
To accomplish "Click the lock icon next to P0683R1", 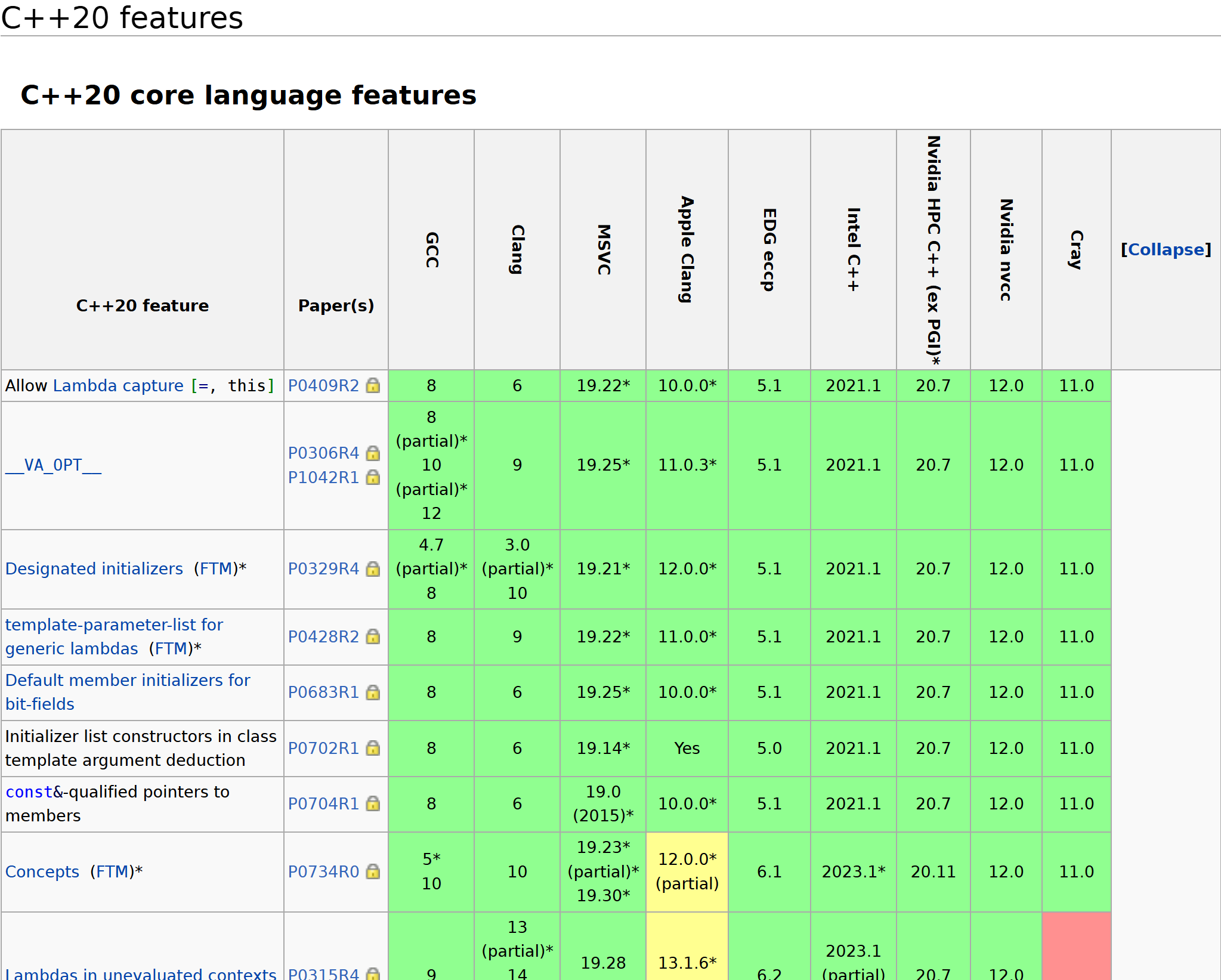I will pos(373,693).
